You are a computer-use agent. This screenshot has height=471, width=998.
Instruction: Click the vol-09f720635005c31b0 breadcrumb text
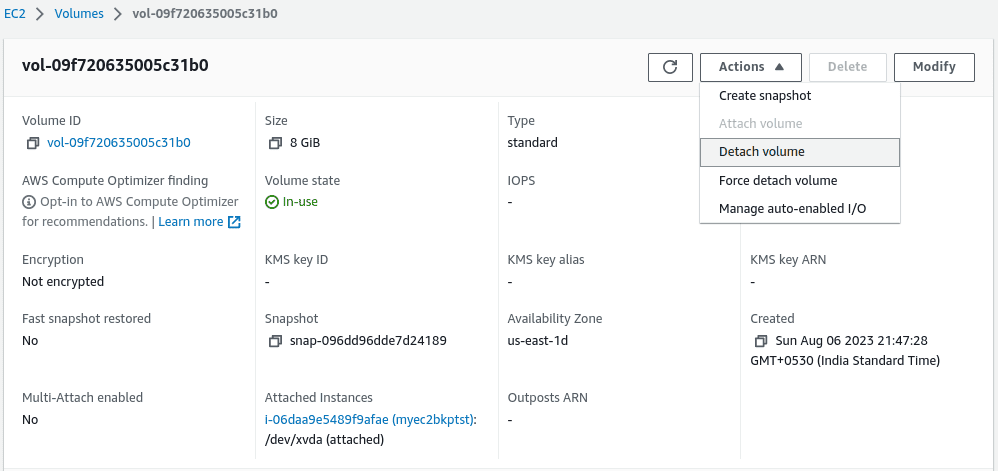(205, 13)
